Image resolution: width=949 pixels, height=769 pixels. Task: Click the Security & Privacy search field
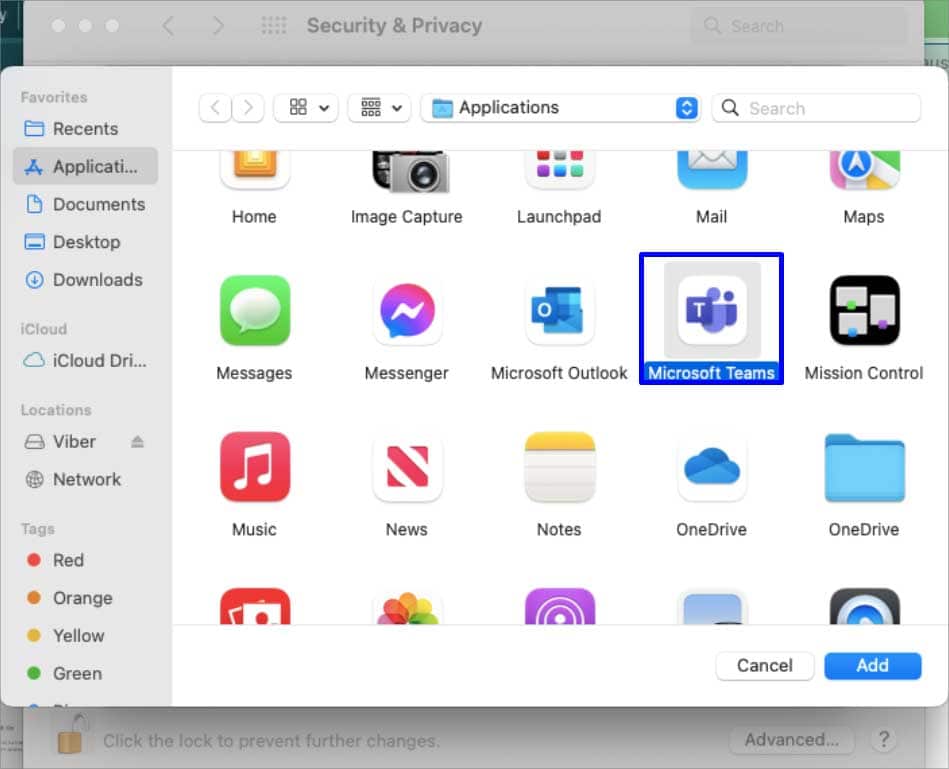(799, 26)
